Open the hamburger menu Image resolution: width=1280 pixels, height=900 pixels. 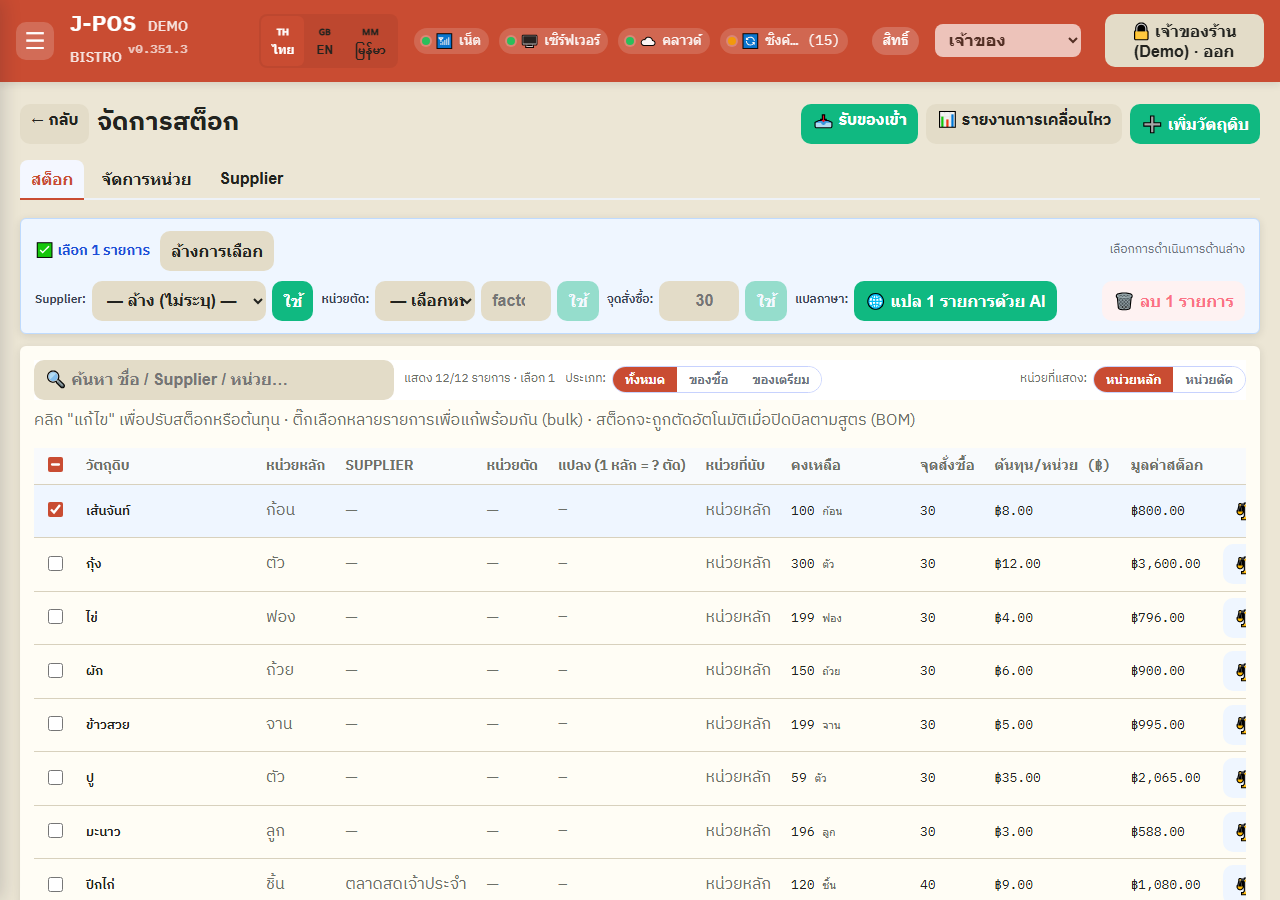point(35,41)
